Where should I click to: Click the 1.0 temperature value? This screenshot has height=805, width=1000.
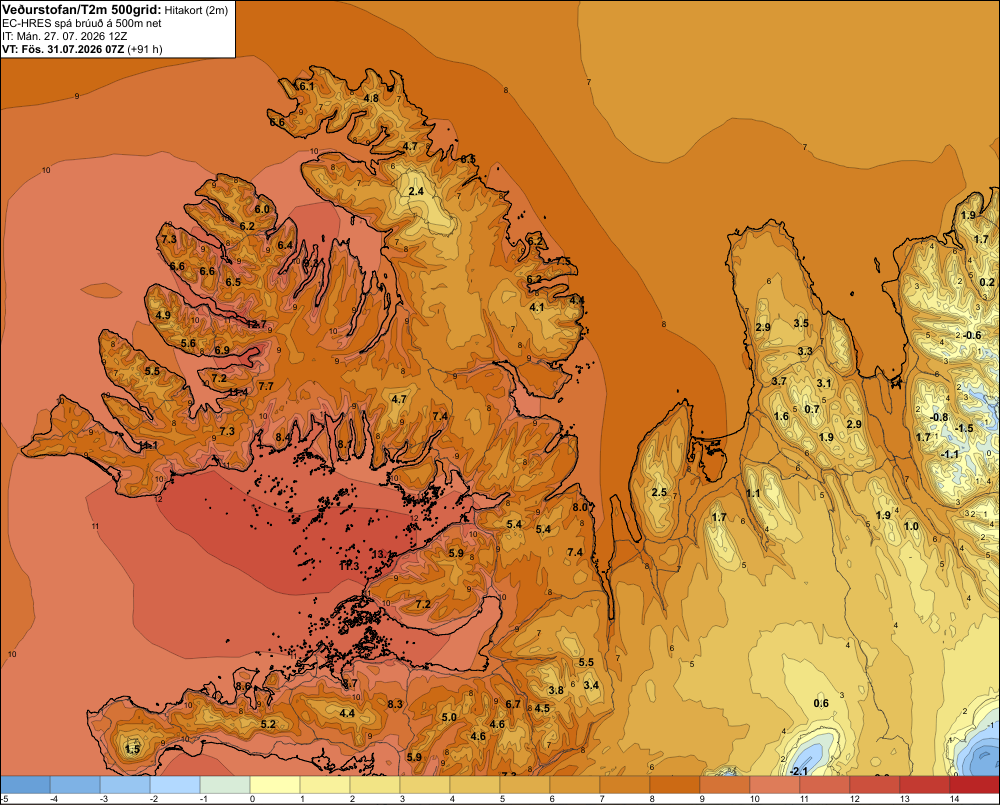(x=911, y=526)
